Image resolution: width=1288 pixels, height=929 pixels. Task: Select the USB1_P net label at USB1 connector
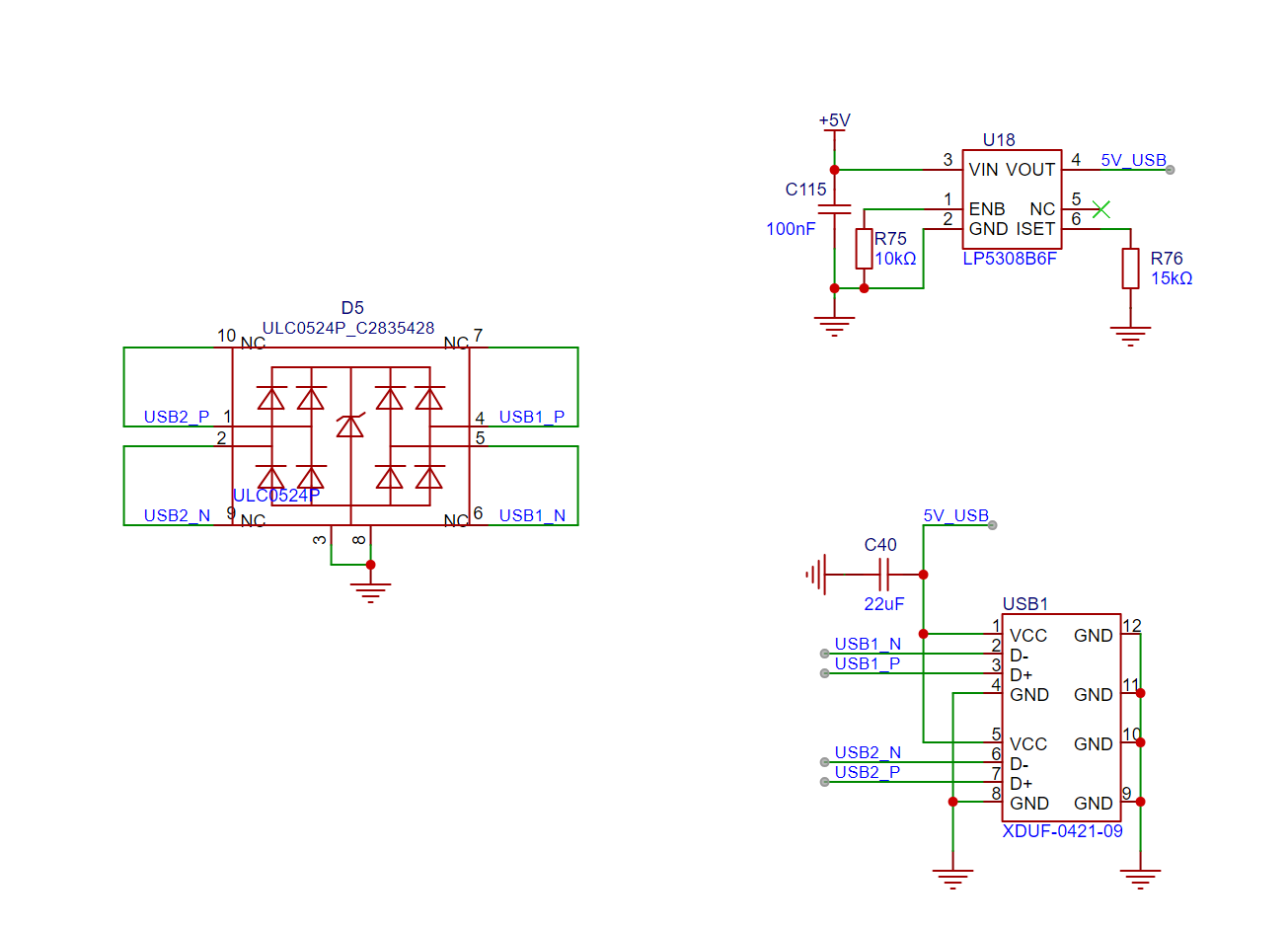(x=868, y=663)
